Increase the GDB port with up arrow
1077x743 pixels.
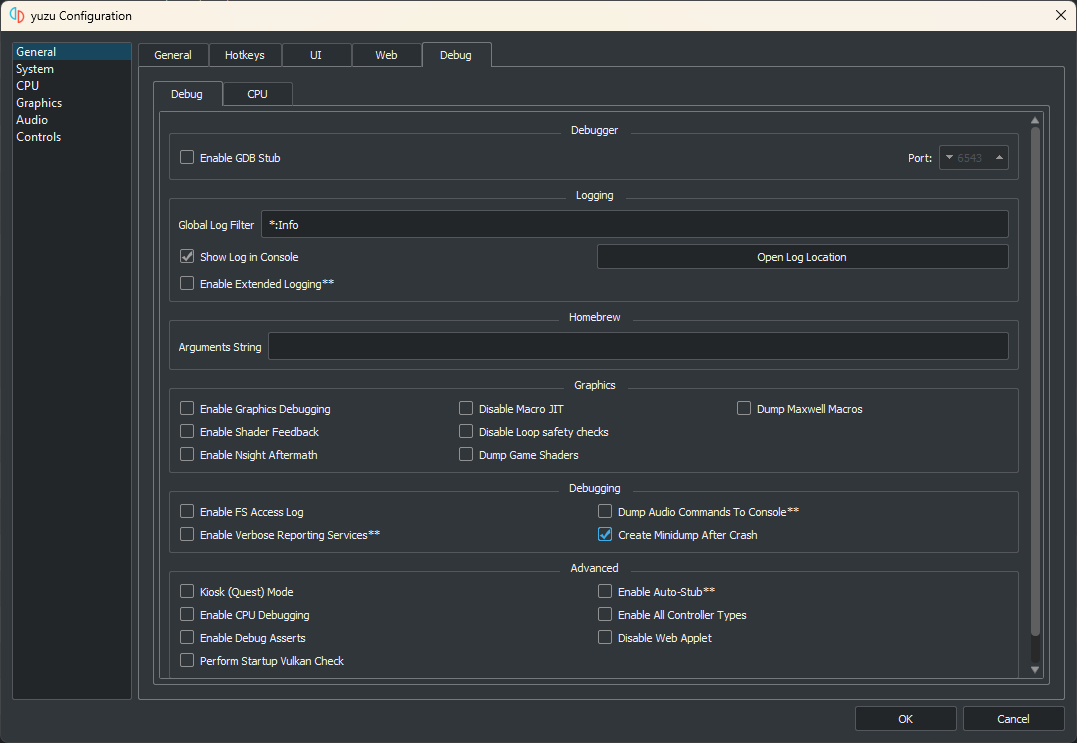pyautogui.click(x=999, y=157)
